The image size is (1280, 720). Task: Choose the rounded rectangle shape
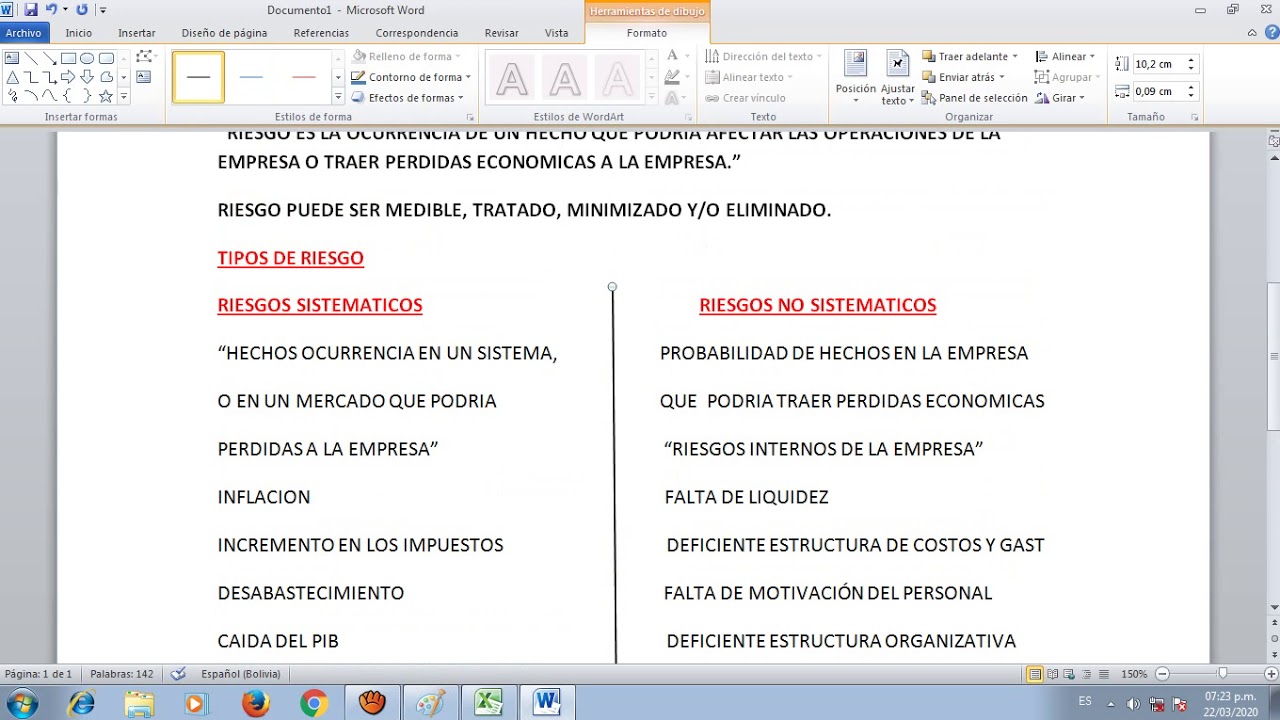pos(106,58)
